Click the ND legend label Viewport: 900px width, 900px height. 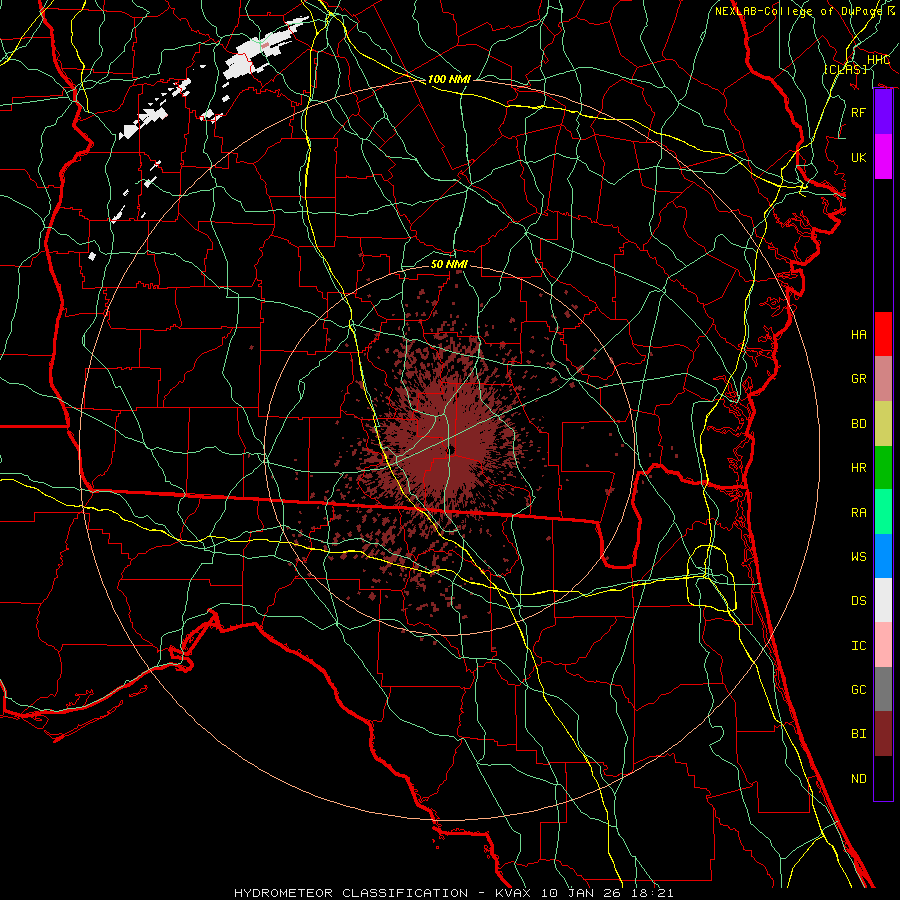859,779
